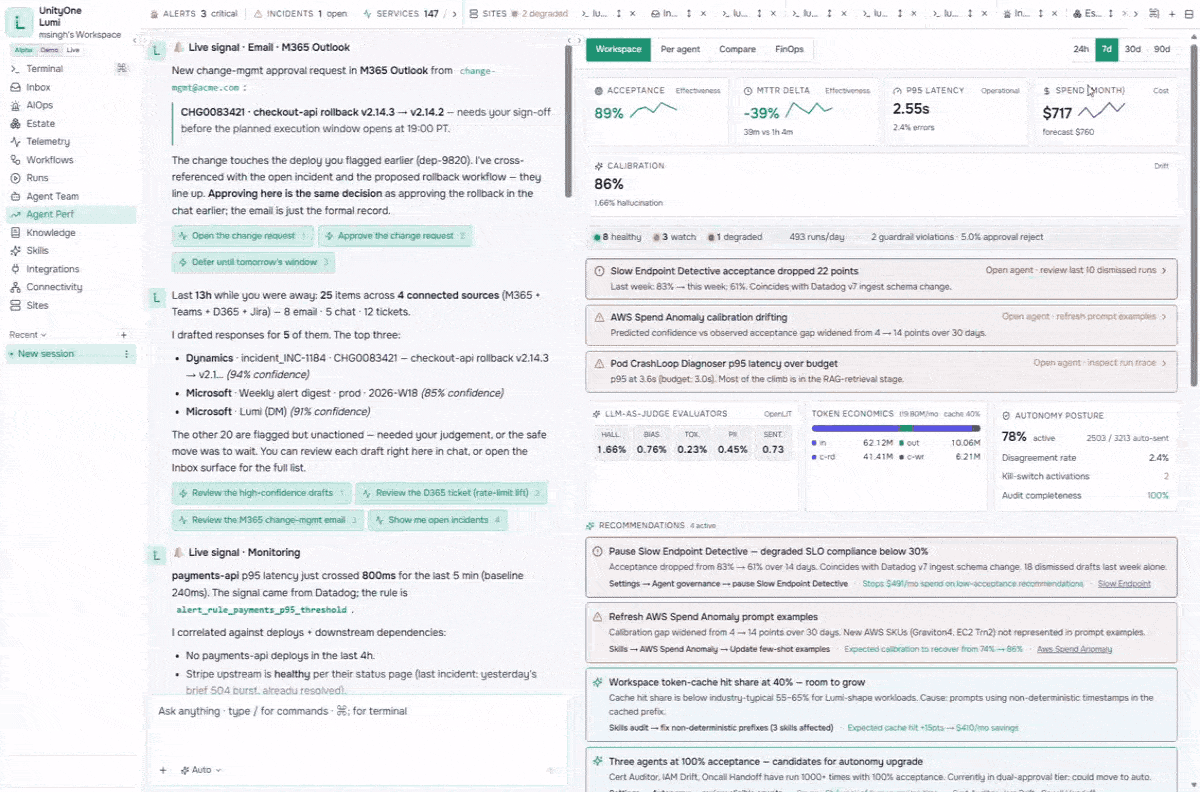This screenshot has height=792, width=1200.
Task: Open the Agent Team sidebar icon
Action: (15, 196)
